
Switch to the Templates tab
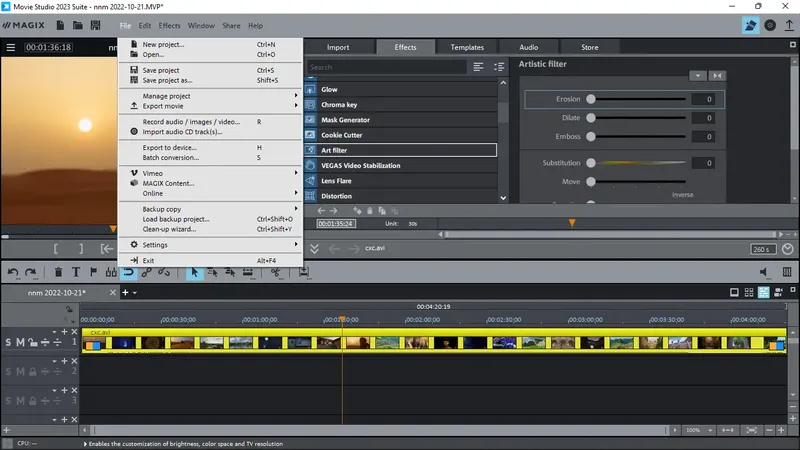click(x=467, y=47)
